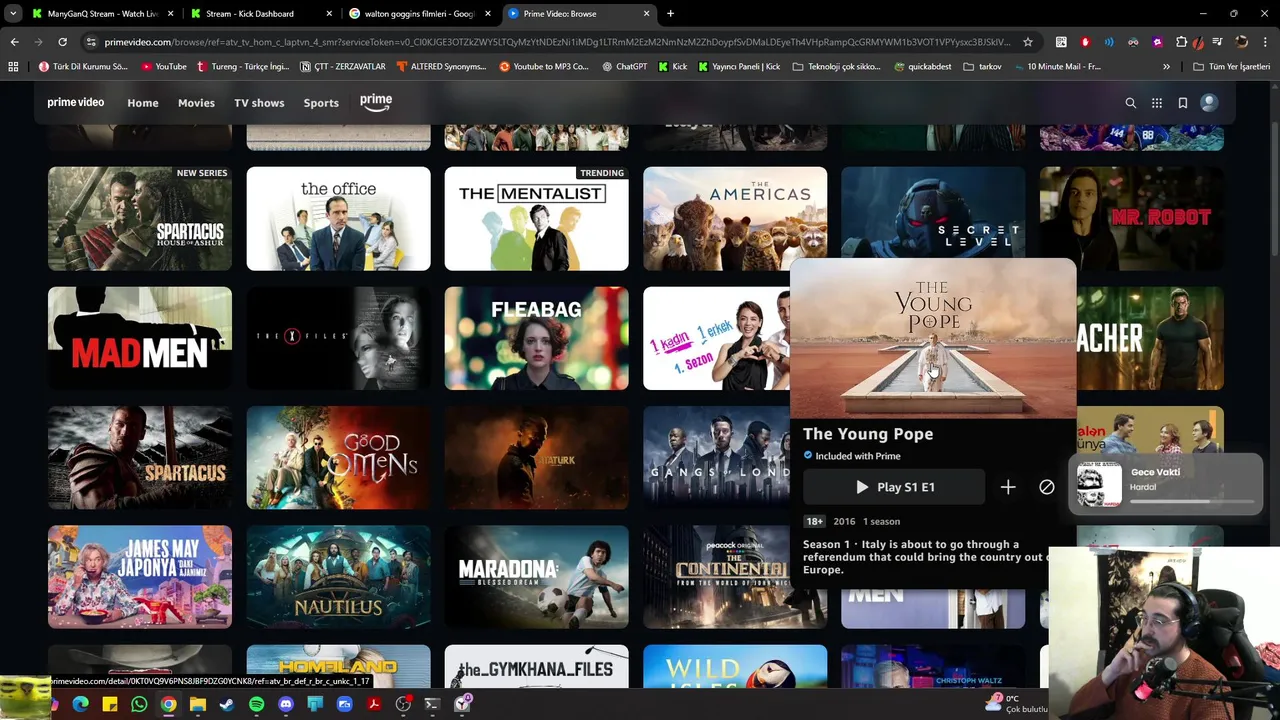This screenshot has height=720, width=1280.
Task: Open the Prime Video search icon
Action: coord(1131,103)
